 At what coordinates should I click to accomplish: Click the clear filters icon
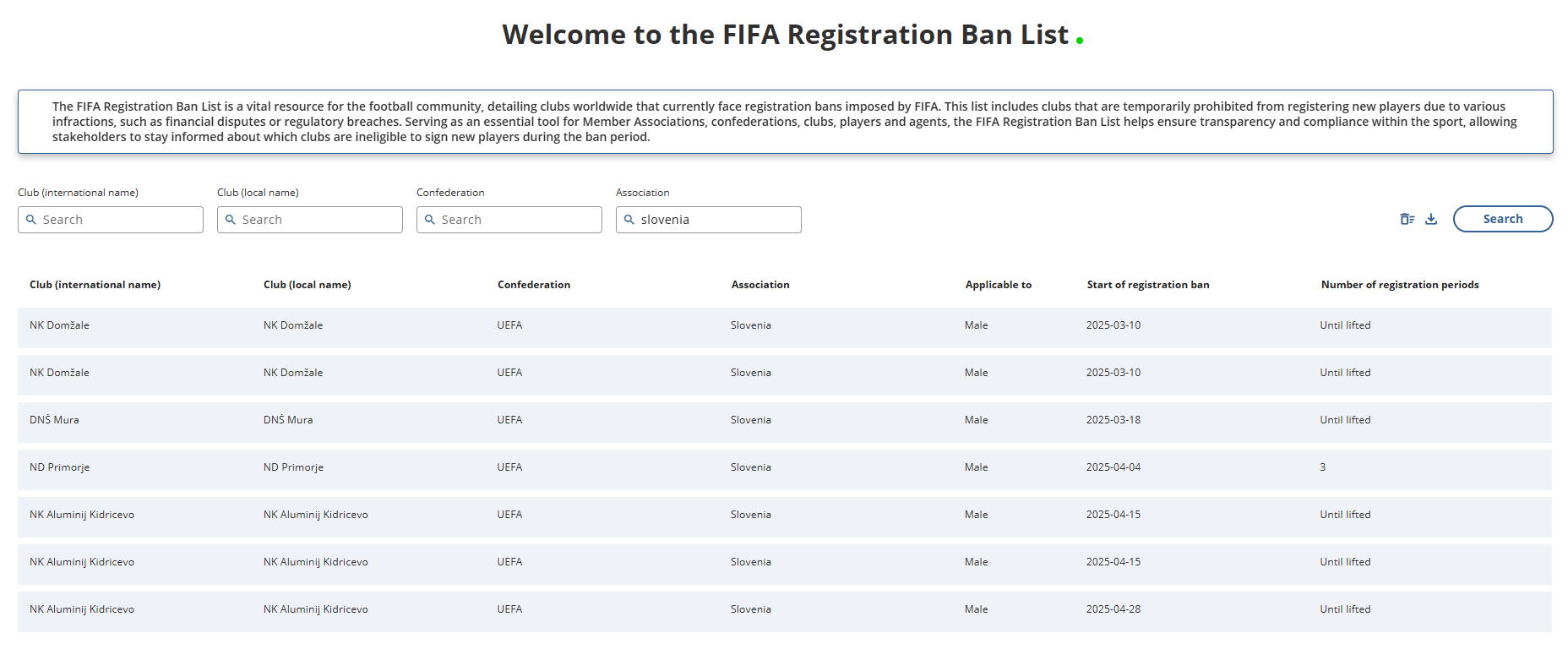1407,219
